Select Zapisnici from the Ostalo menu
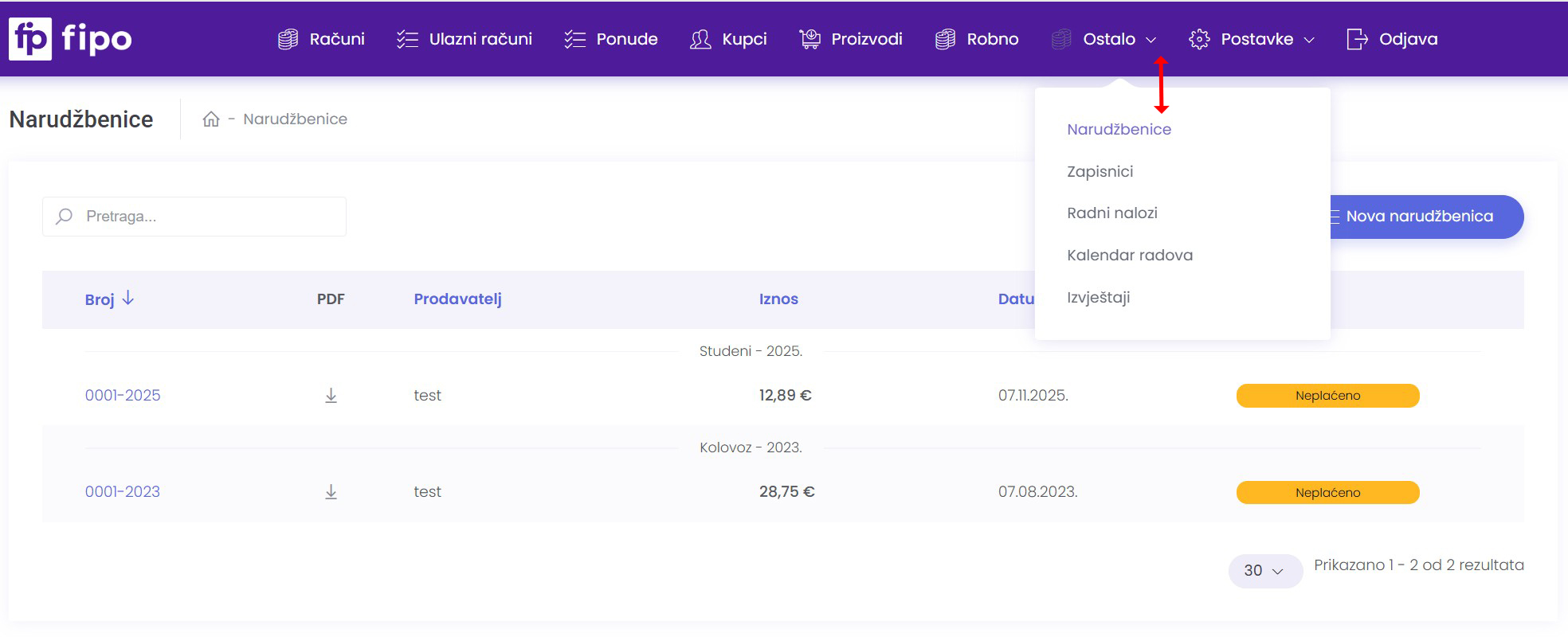The width and height of the screenshot is (1568, 637). [x=1100, y=171]
